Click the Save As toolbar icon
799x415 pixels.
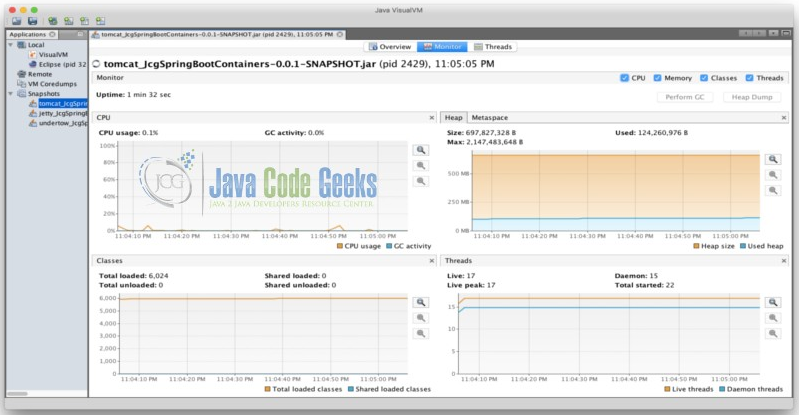coord(33,21)
